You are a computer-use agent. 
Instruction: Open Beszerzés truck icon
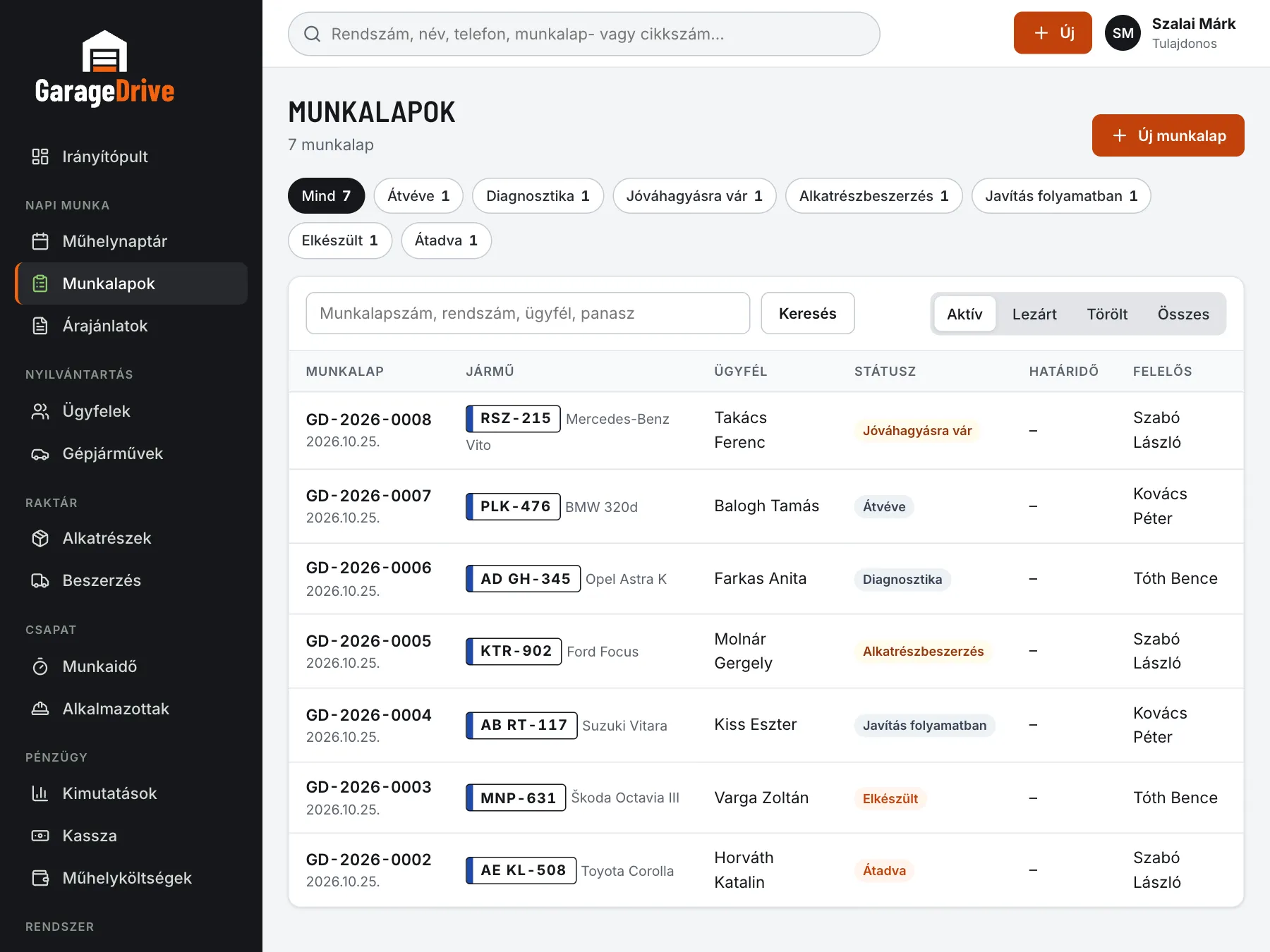pos(40,580)
